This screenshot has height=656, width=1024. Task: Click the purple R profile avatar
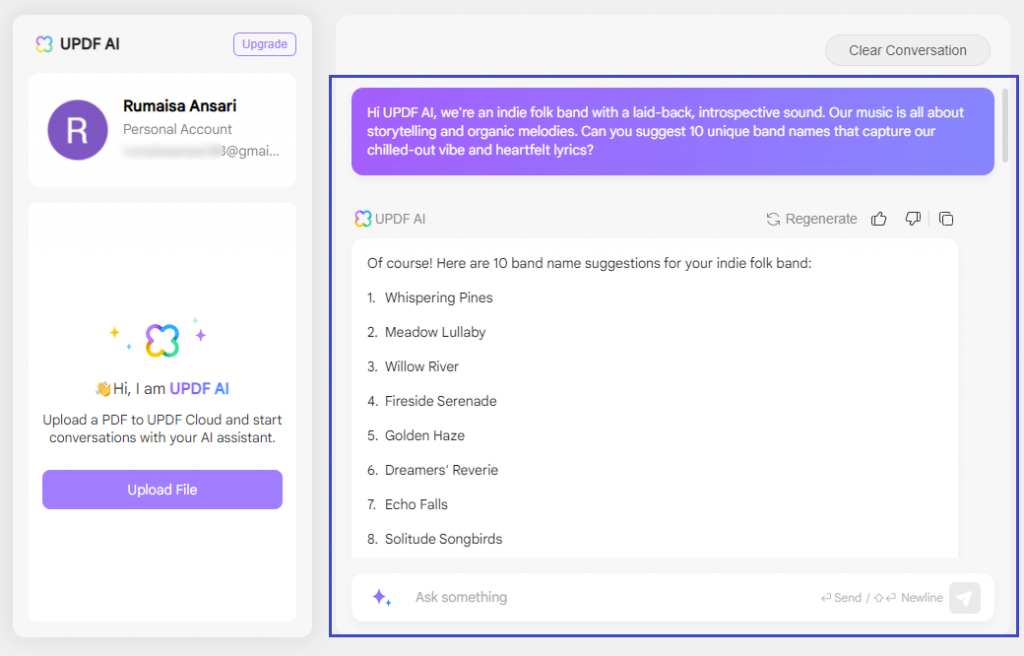tap(77, 130)
